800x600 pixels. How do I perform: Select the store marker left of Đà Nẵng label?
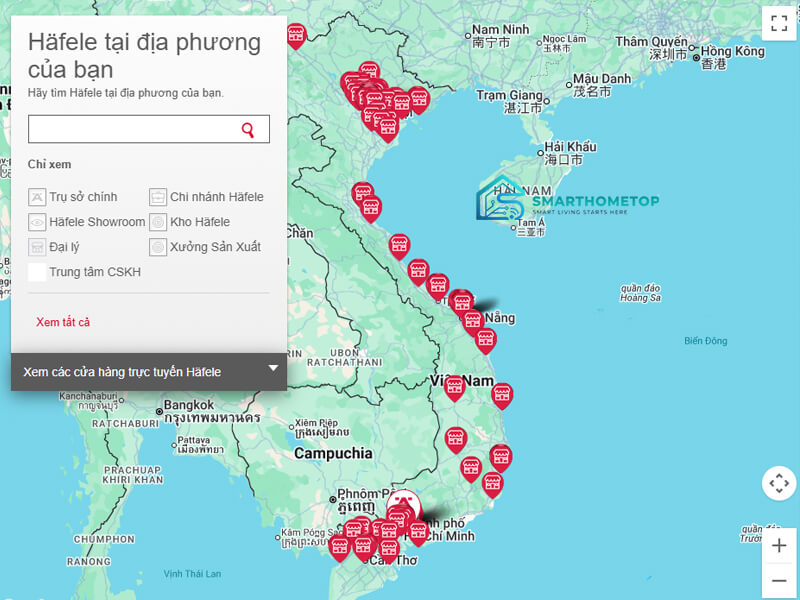tap(472, 322)
